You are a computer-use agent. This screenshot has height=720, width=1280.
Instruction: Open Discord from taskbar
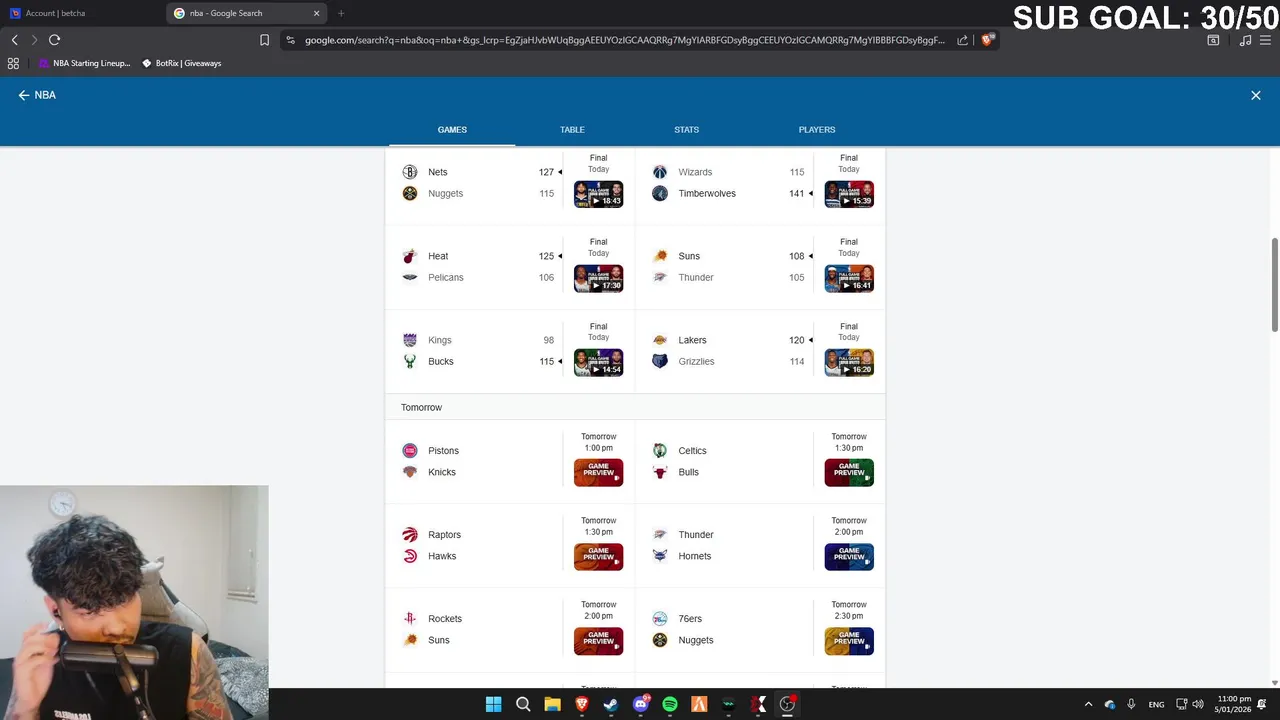pos(641,704)
